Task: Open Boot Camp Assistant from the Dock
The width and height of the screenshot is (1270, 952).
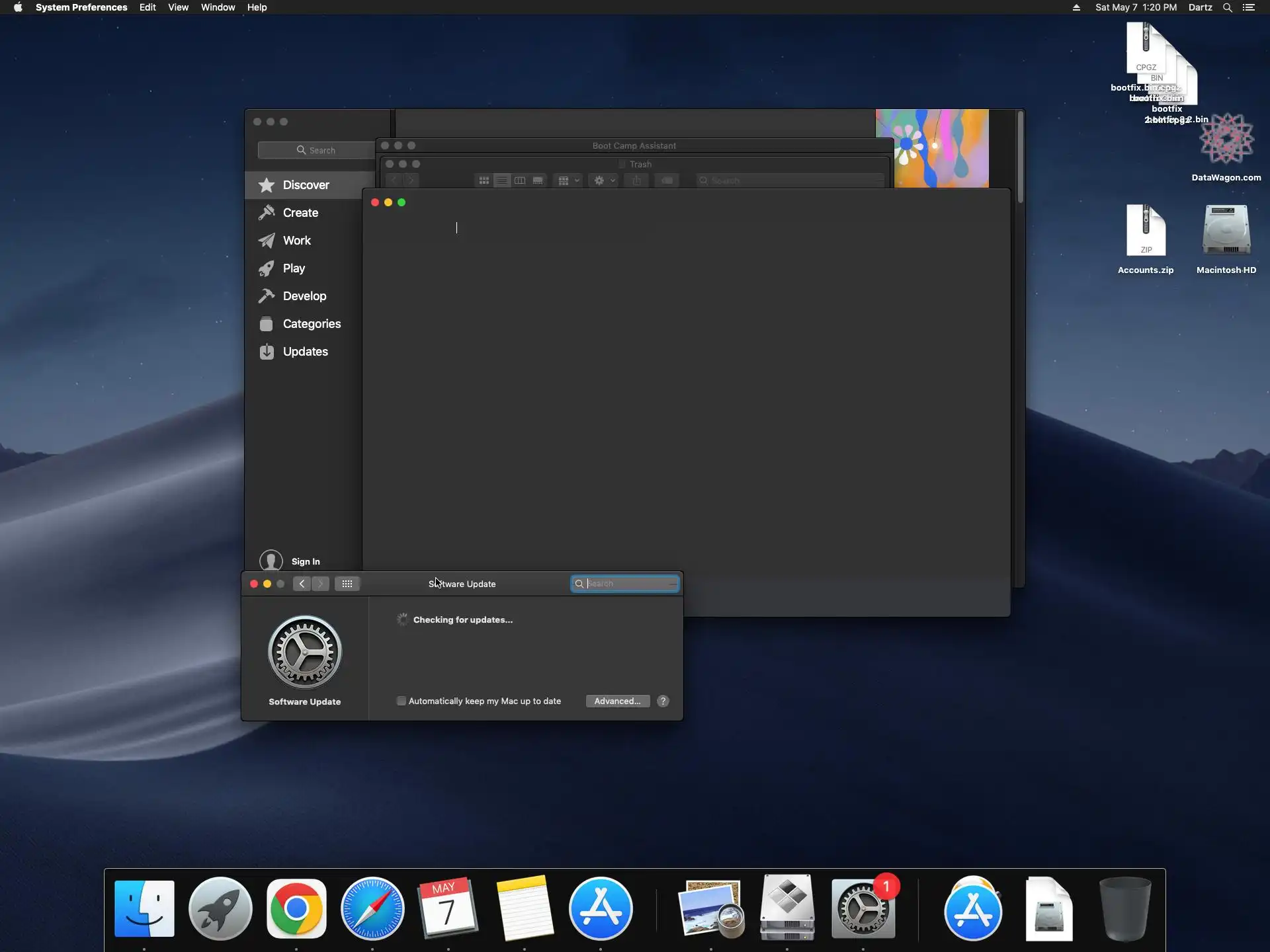Action: coord(787,908)
